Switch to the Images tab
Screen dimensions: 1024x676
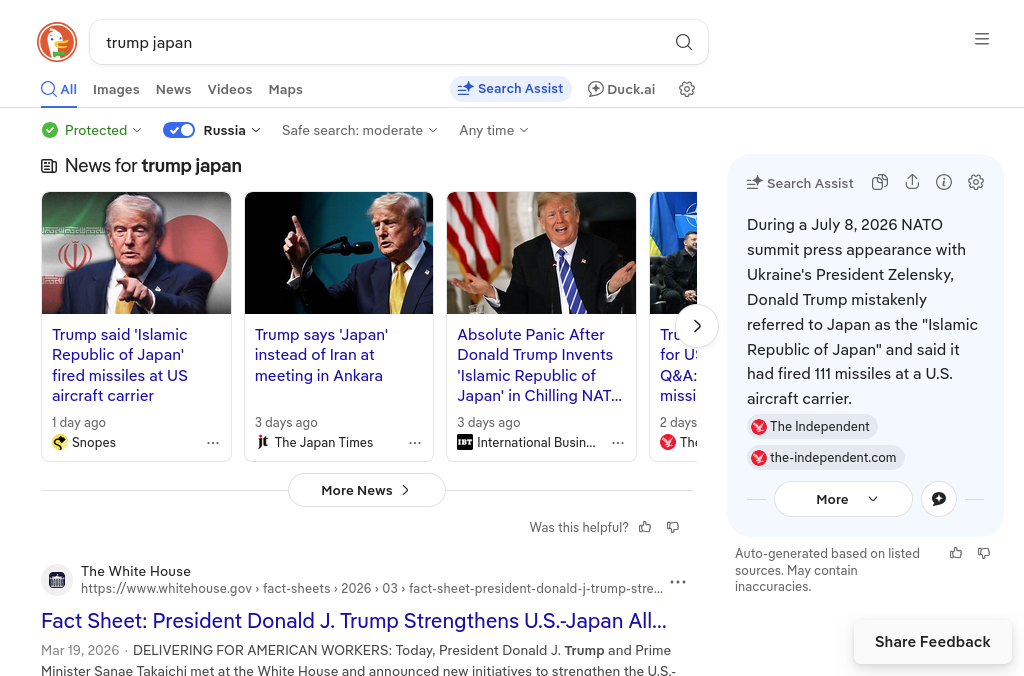click(x=116, y=89)
